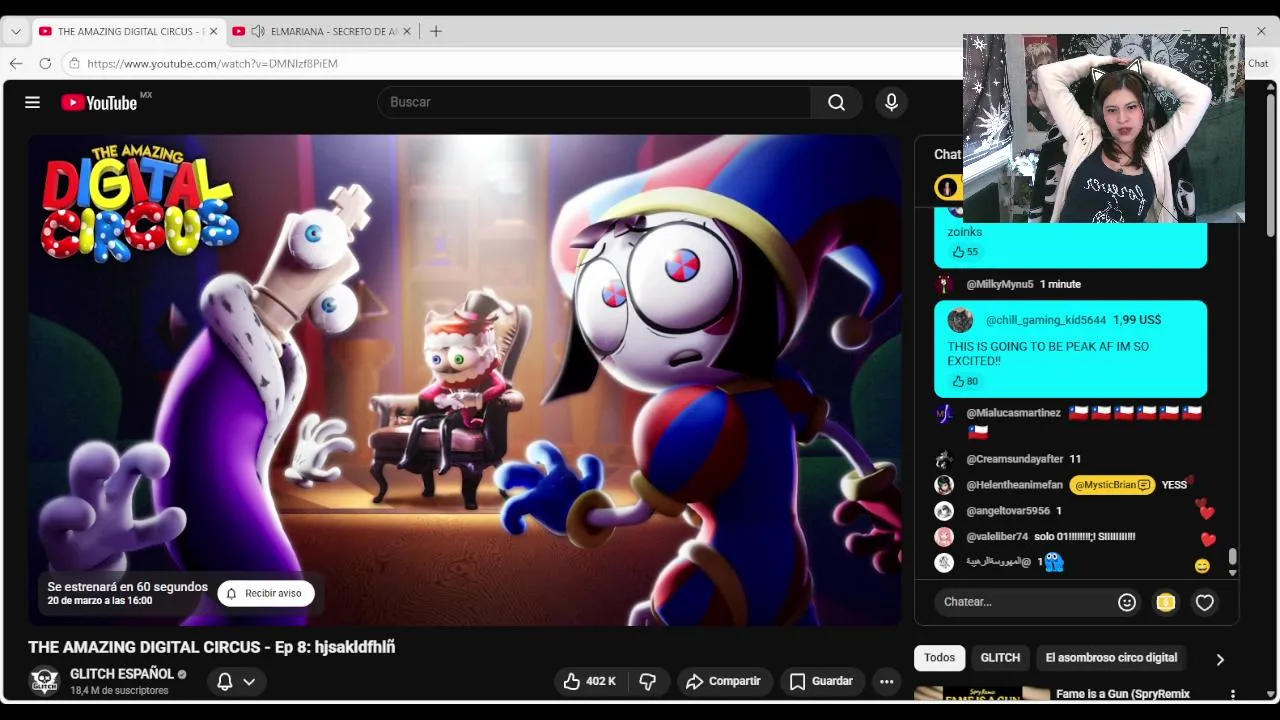Click in Chatear message box
This screenshot has width=1280, height=720.
1025,602
